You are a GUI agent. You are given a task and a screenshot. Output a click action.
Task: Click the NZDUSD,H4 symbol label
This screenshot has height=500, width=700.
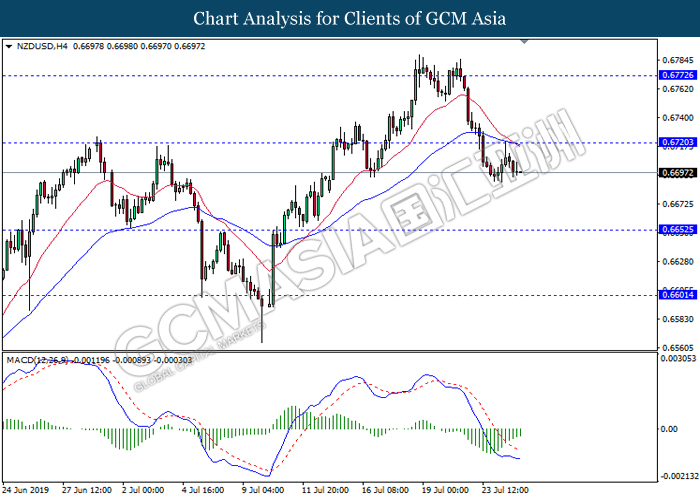tap(42, 46)
